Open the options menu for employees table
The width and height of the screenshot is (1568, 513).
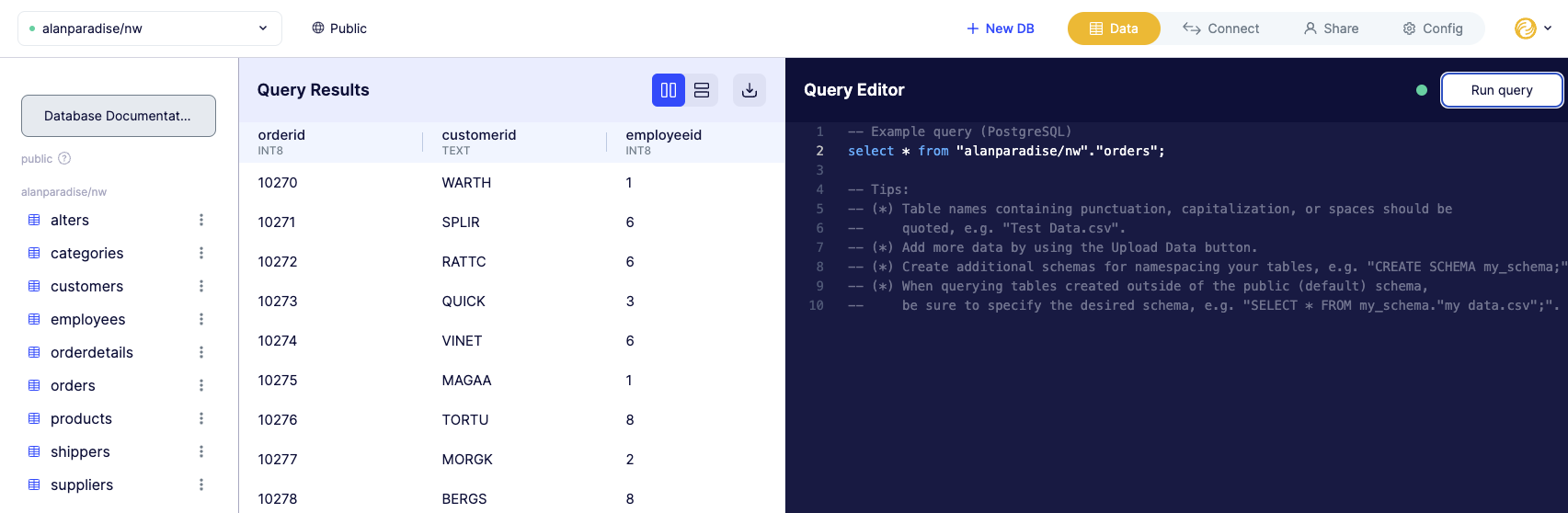(201, 319)
